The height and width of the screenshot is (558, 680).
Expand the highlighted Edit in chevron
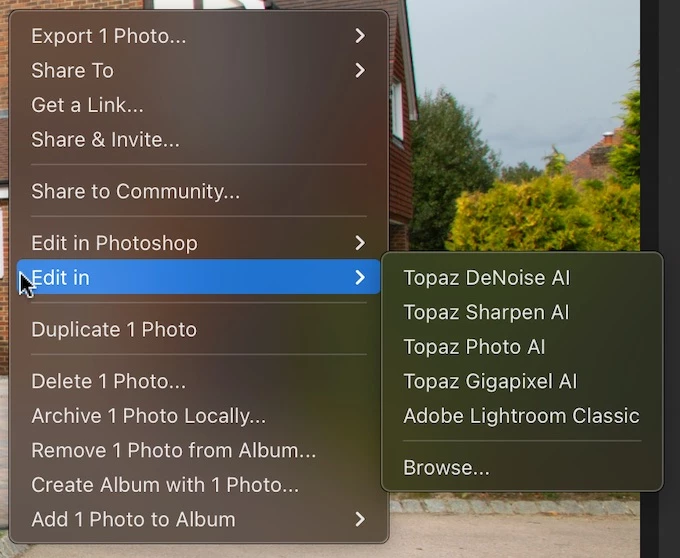click(x=360, y=277)
